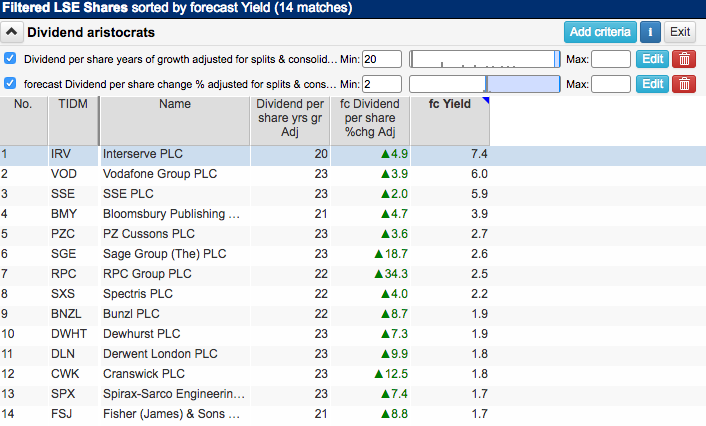
Task: Click the BNZL ticker cell
Action: point(73,314)
